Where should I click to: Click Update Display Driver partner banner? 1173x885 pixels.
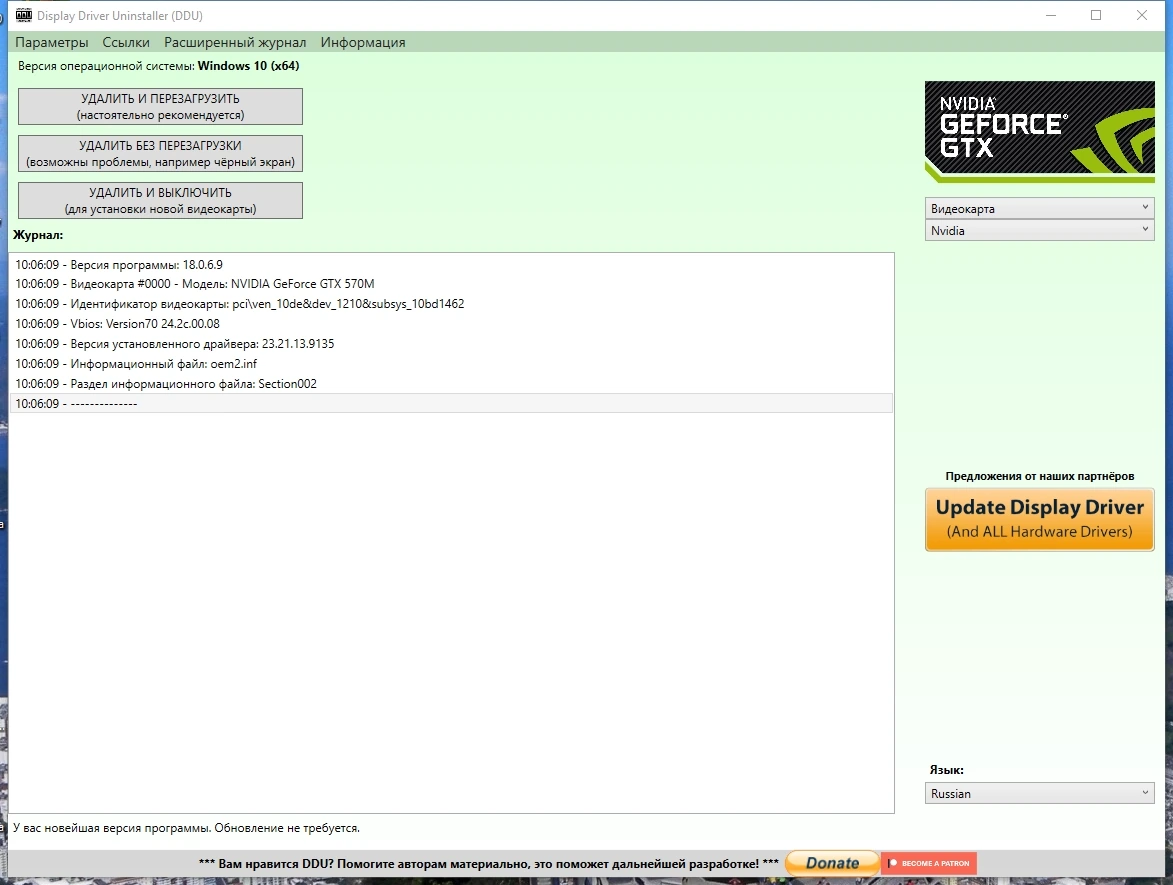[1039, 519]
